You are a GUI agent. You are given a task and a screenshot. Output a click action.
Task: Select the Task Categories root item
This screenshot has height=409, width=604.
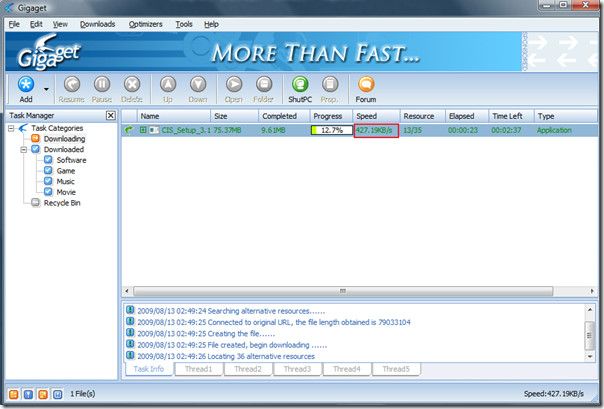click(57, 128)
